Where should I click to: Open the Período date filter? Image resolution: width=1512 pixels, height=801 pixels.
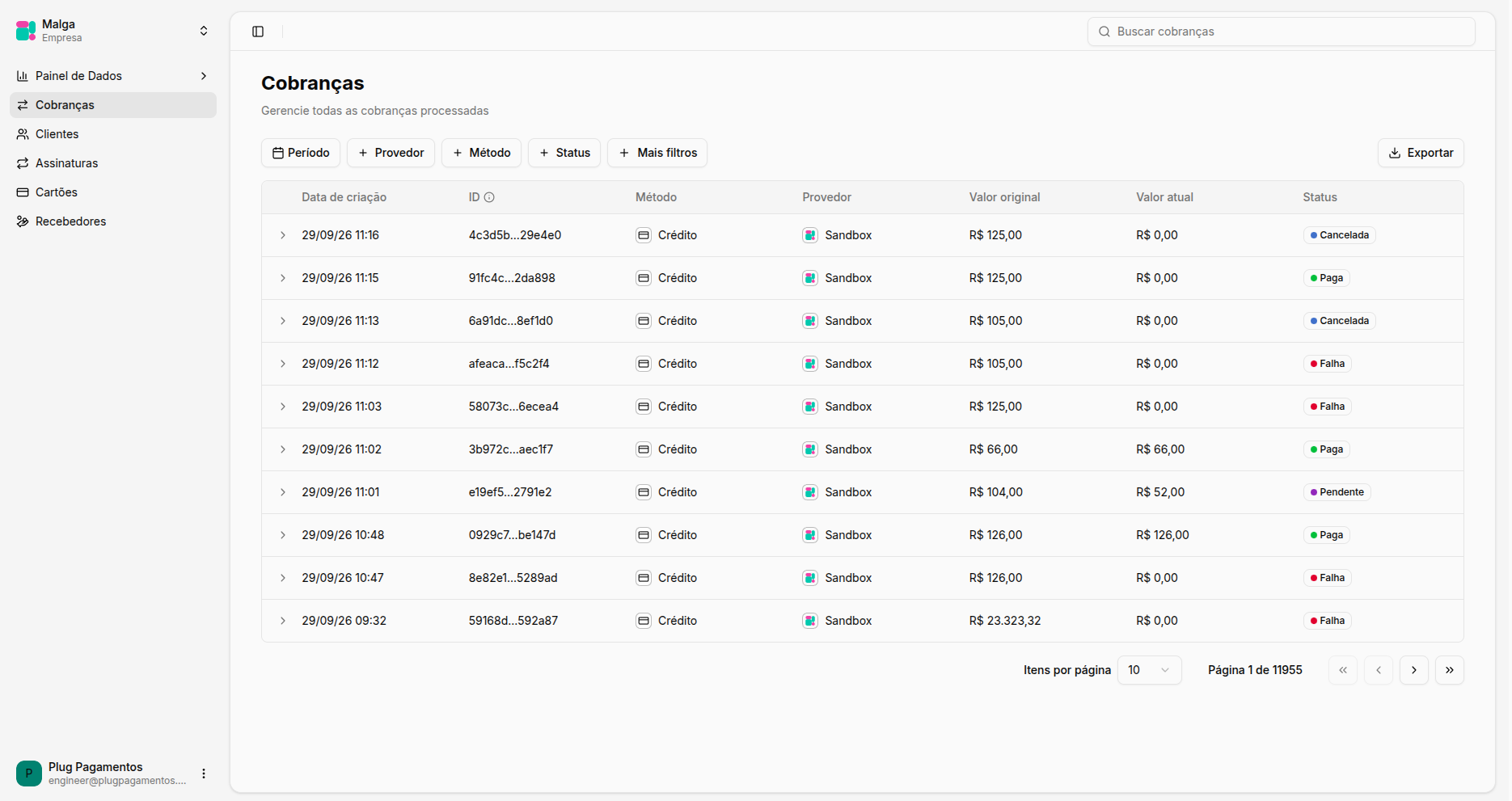(x=301, y=153)
